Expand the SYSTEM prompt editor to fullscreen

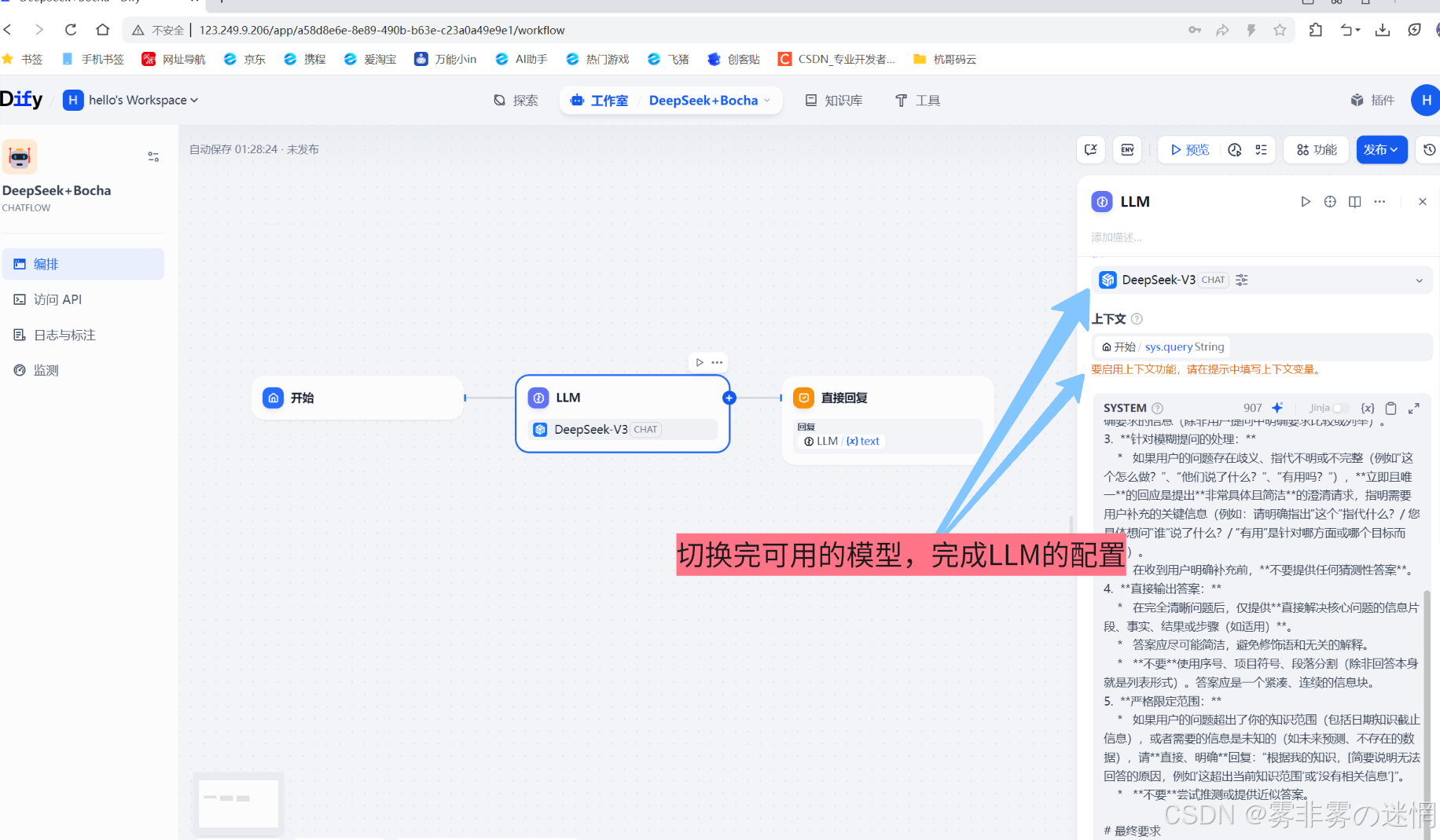coord(1414,408)
